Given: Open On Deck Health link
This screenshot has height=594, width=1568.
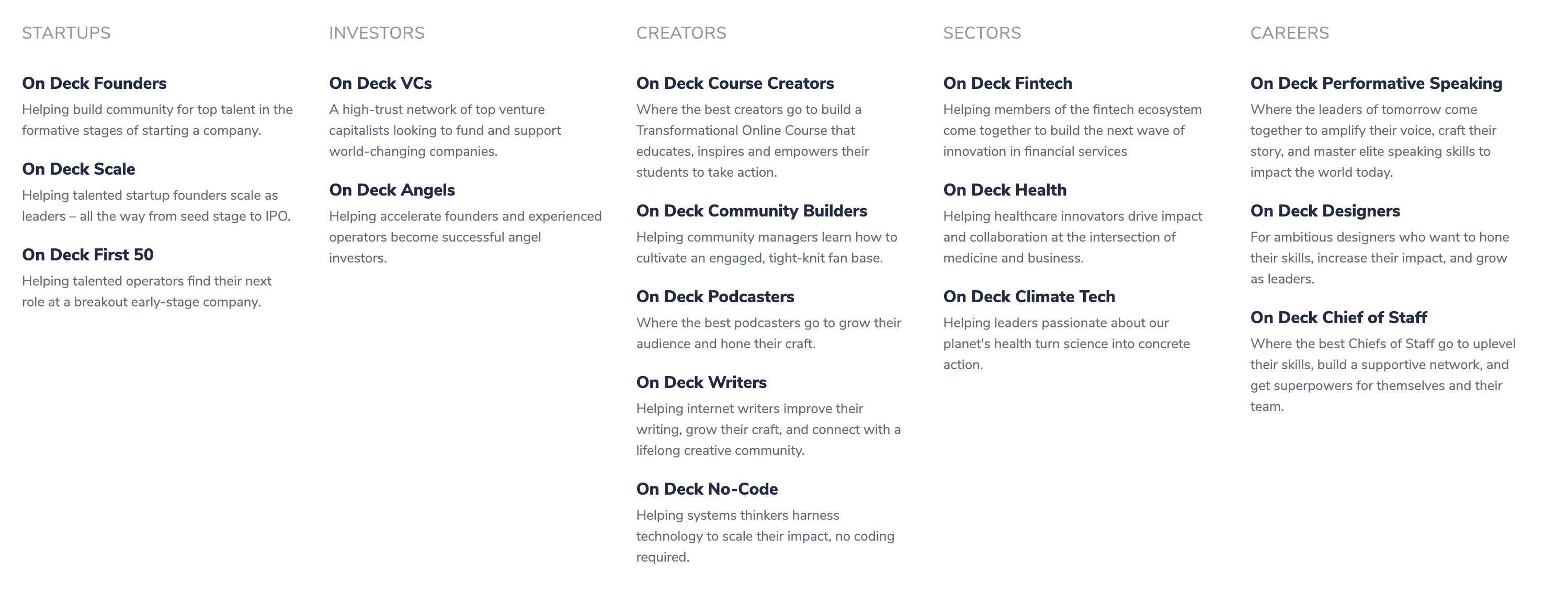Looking at the screenshot, I should coord(1005,190).
